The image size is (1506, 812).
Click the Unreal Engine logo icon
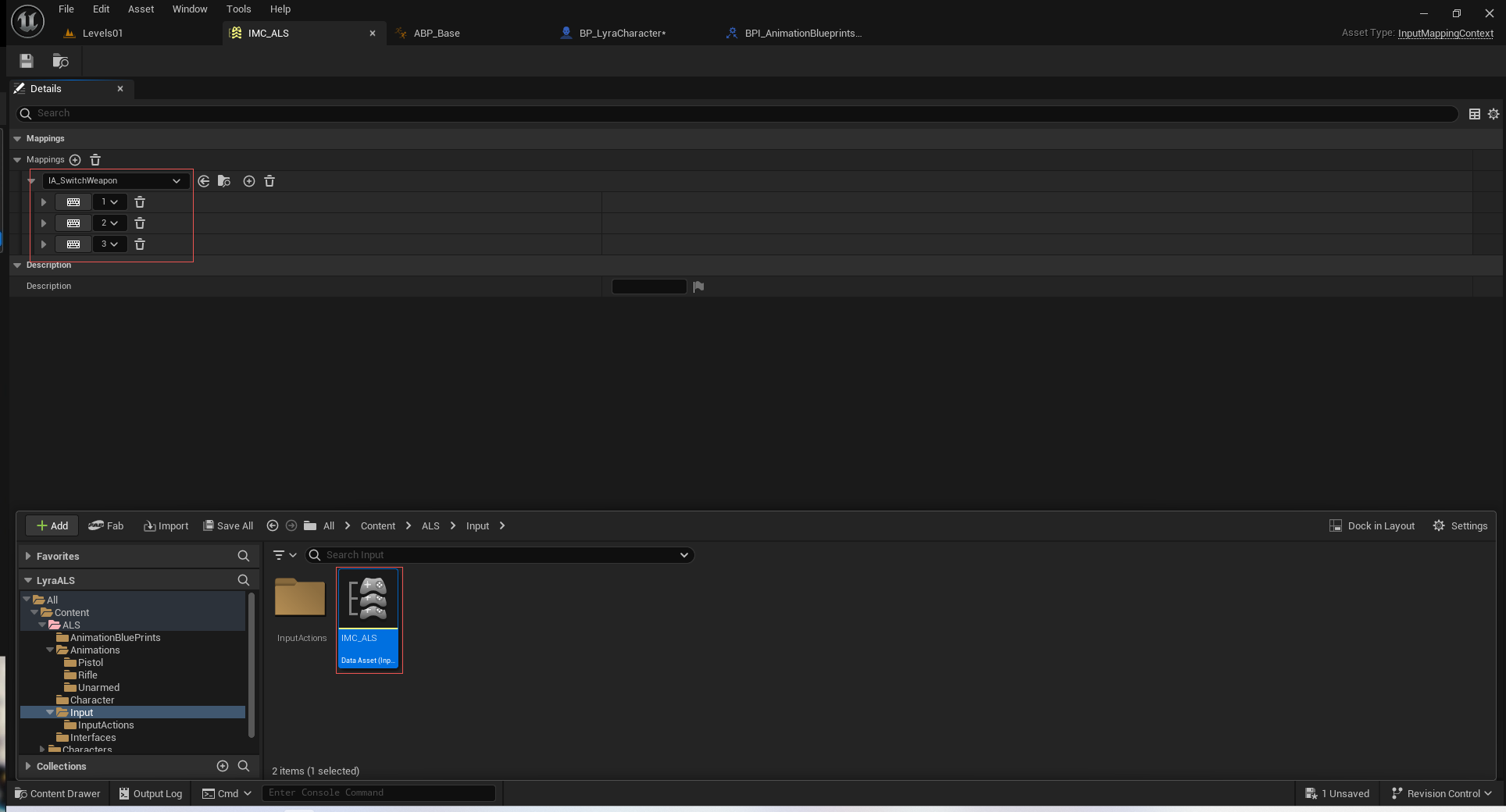(27, 21)
